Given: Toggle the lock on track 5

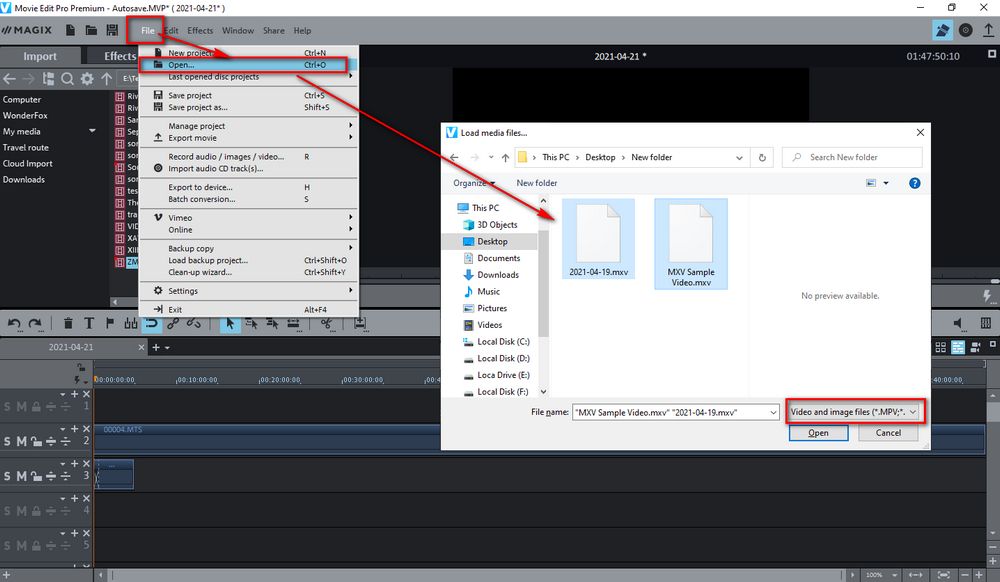Looking at the screenshot, I should tap(36, 546).
